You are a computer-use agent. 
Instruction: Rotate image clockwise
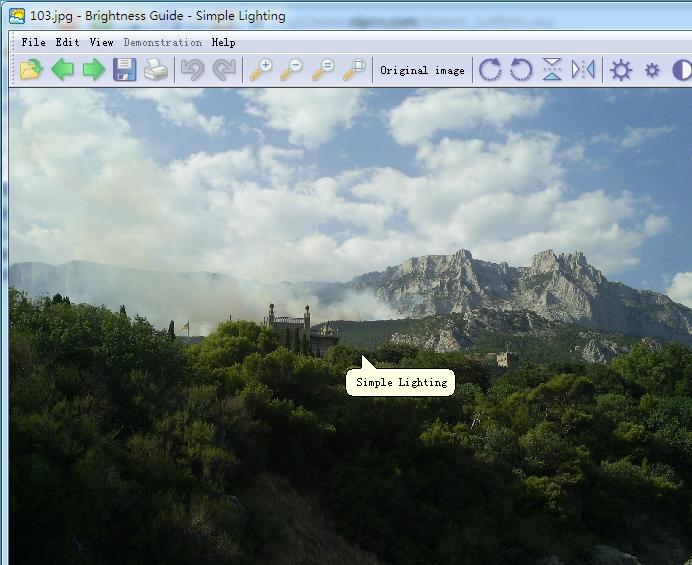click(490, 70)
